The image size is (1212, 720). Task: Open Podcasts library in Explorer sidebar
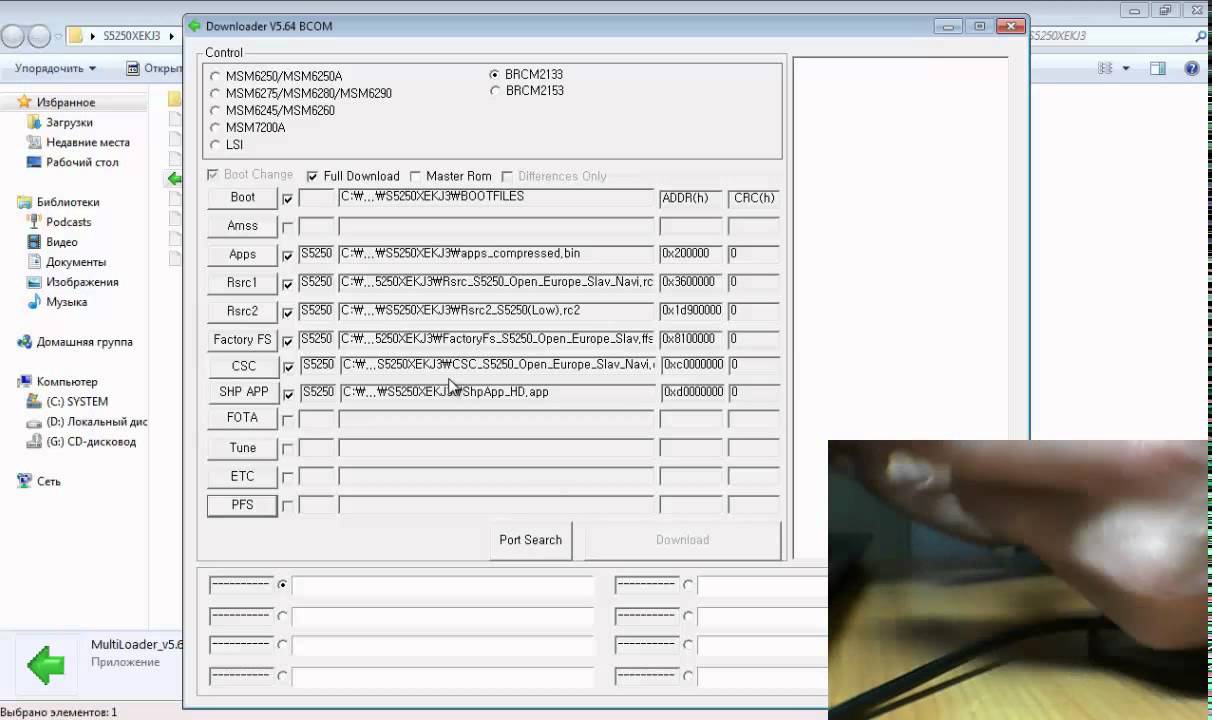pyautogui.click(x=68, y=222)
